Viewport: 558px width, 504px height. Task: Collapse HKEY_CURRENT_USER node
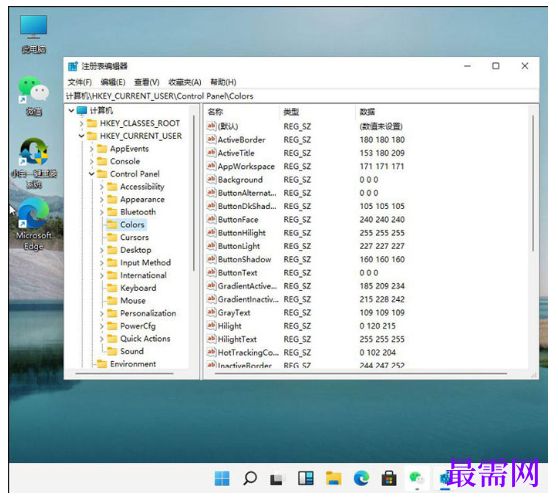(81, 136)
